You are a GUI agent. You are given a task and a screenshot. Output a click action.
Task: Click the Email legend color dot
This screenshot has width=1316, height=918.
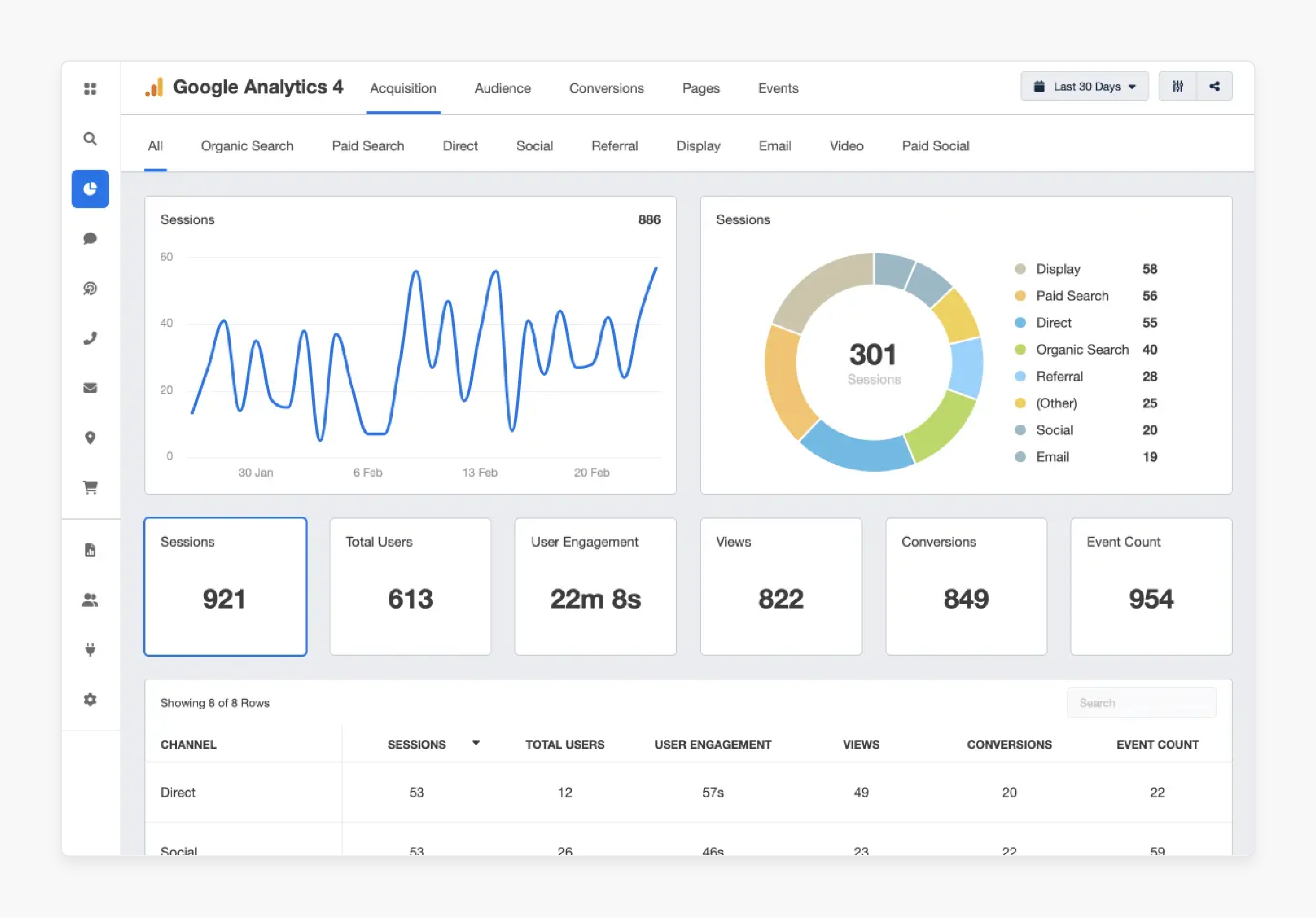1020,457
